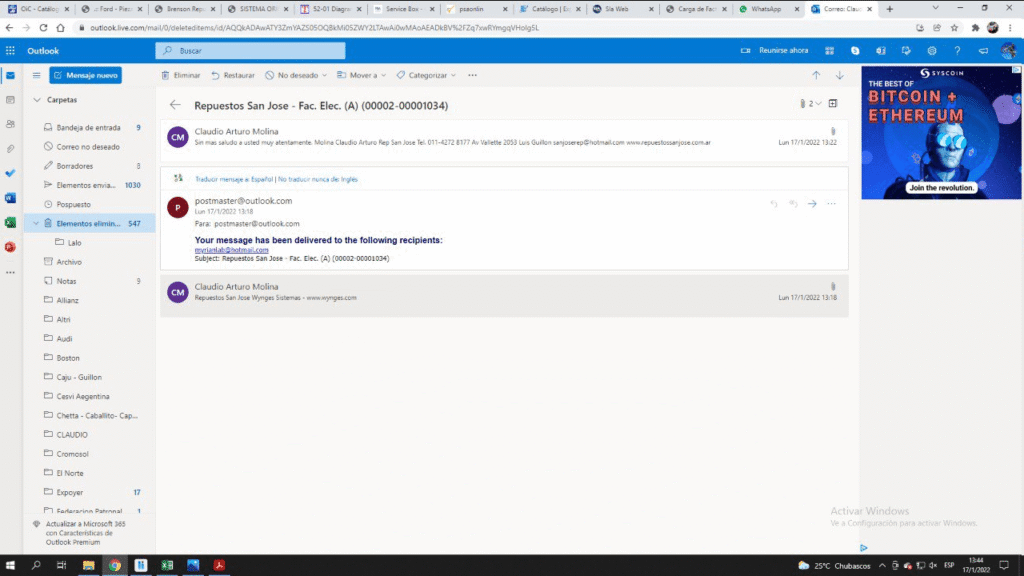The image size is (1024, 576).
Task: Open Excel from the Windows taskbar
Action: click(167, 565)
